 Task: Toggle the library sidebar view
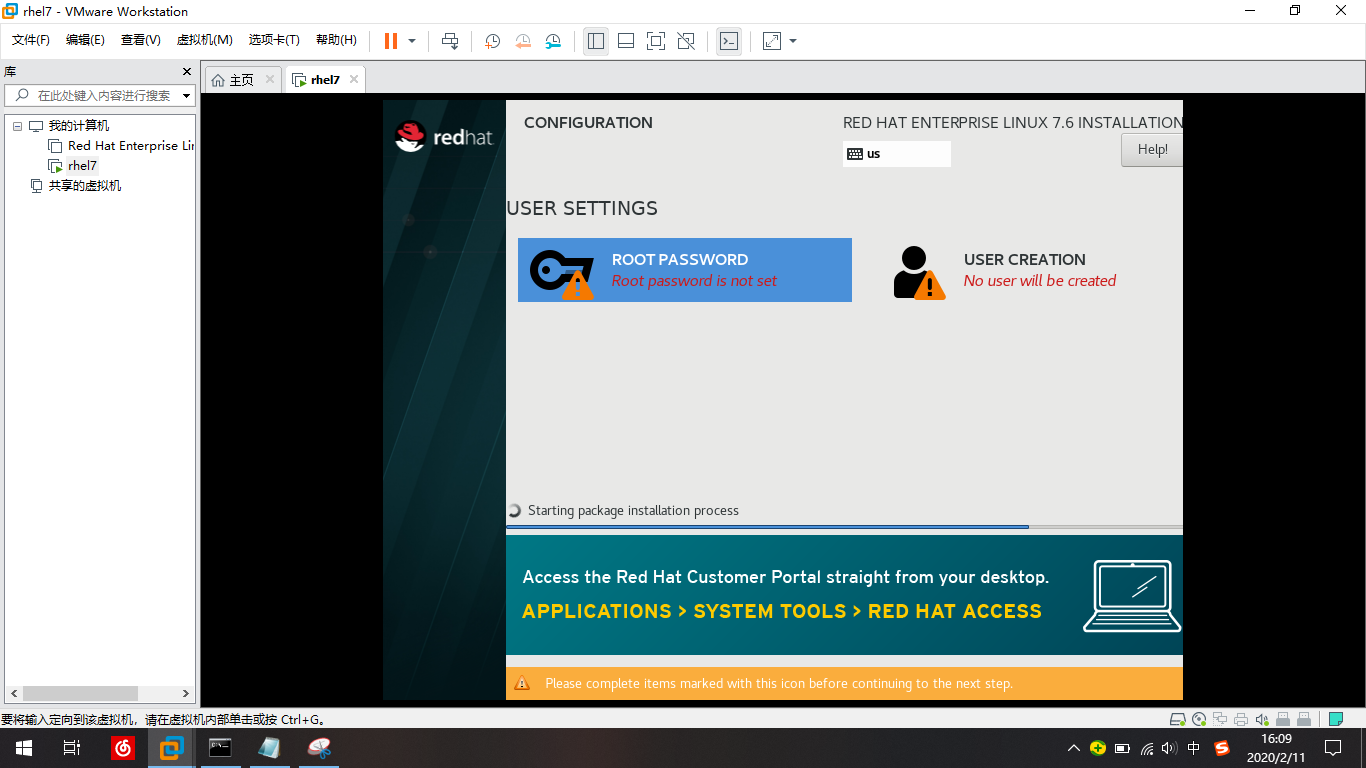pyautogui.click(x=596, y=41)
